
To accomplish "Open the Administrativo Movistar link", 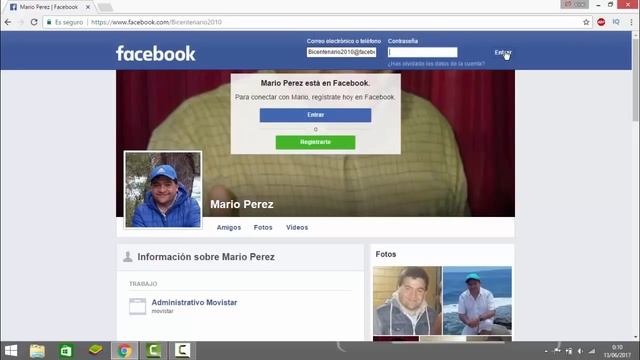I will coord(194,302).
